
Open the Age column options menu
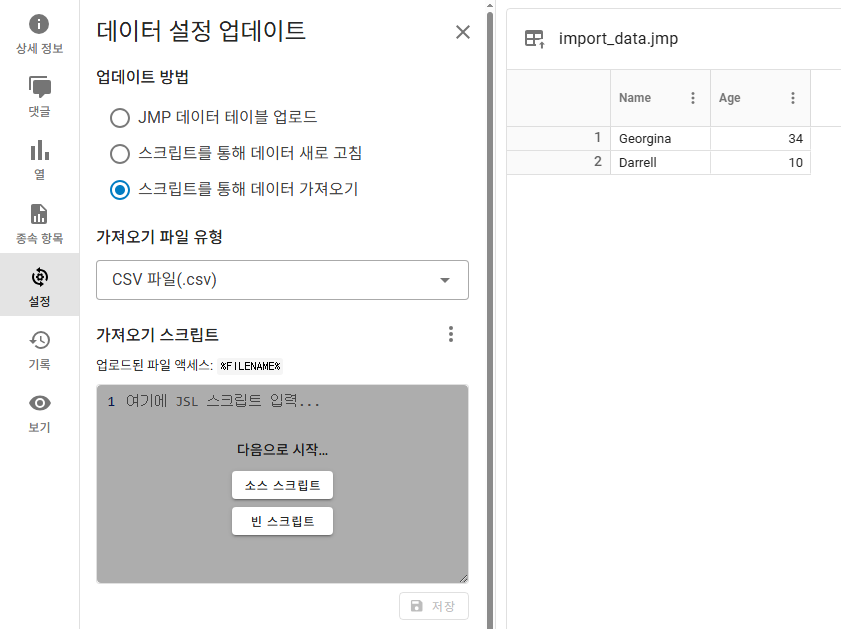[x=793, y=98]
